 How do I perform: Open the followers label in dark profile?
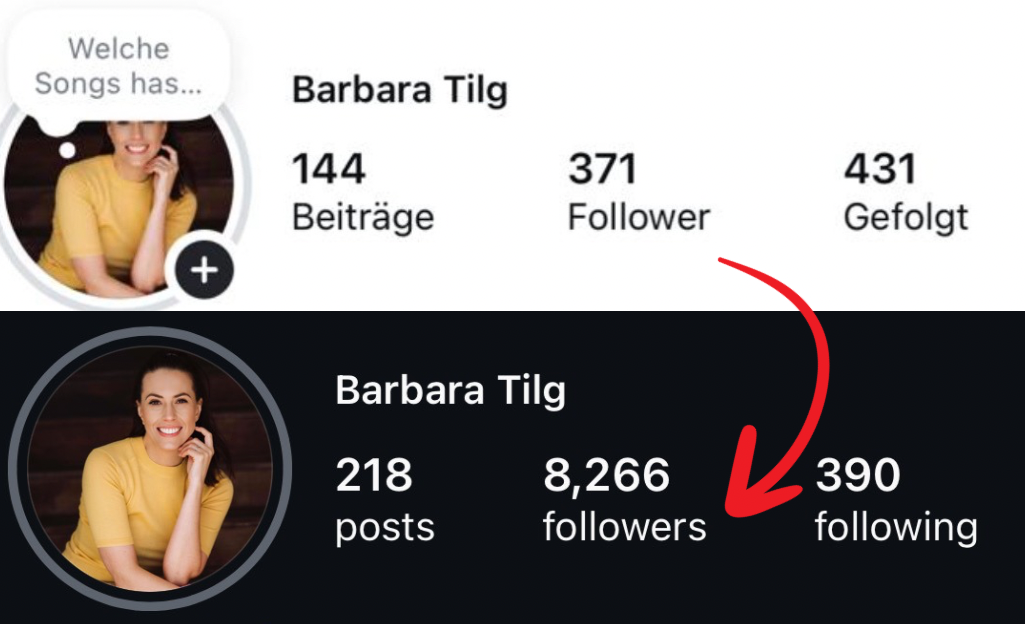point(625,527)
